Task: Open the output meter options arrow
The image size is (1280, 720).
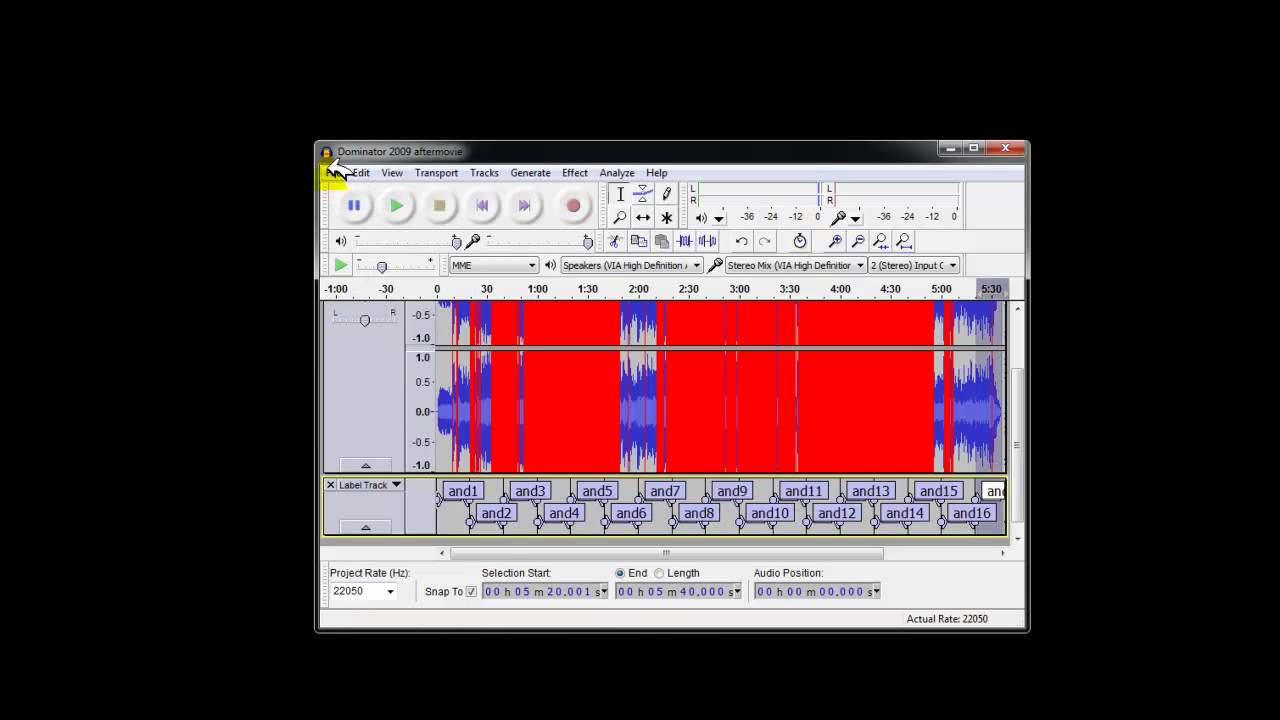Action: 718,218
